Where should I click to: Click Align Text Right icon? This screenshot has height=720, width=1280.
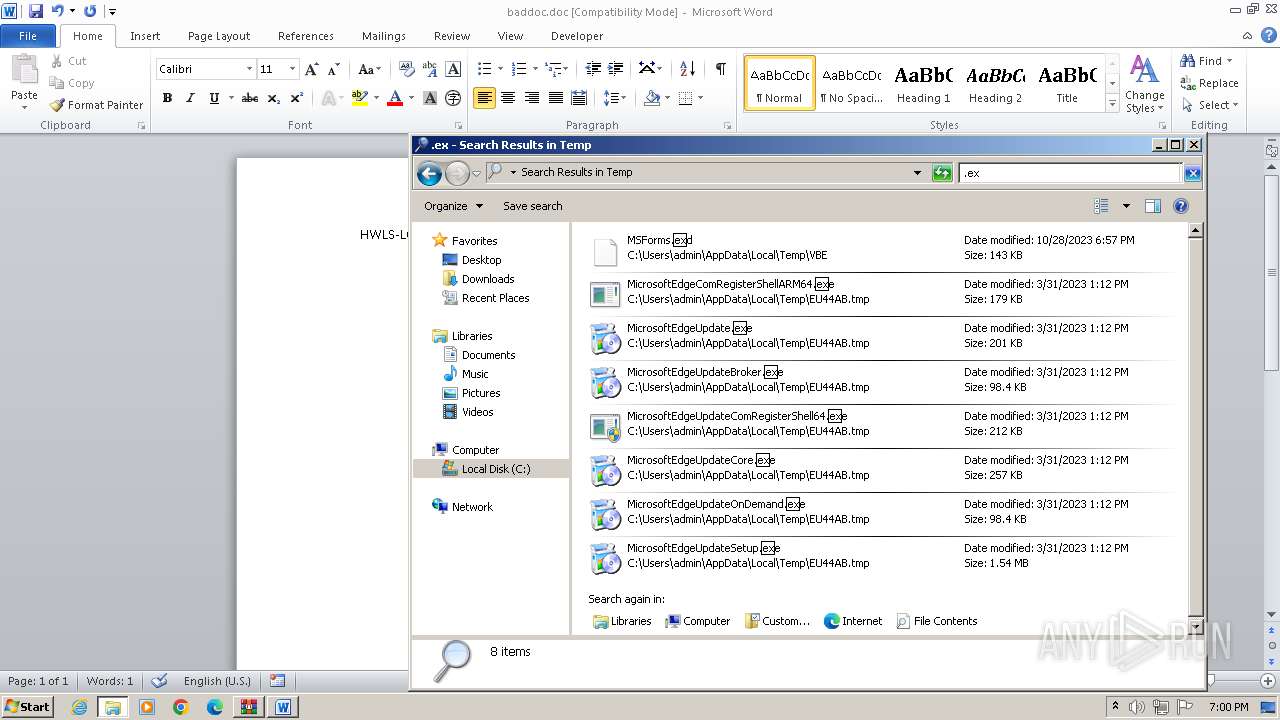point(532,98)
